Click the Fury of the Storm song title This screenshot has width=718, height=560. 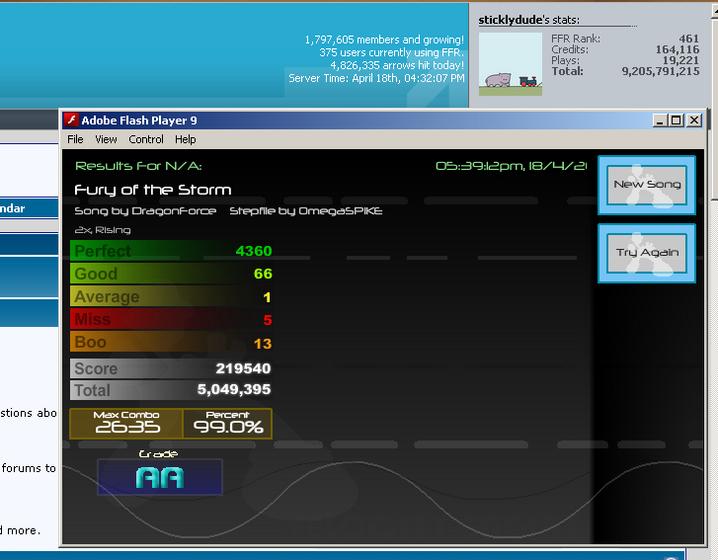click(x=153, y=190)
